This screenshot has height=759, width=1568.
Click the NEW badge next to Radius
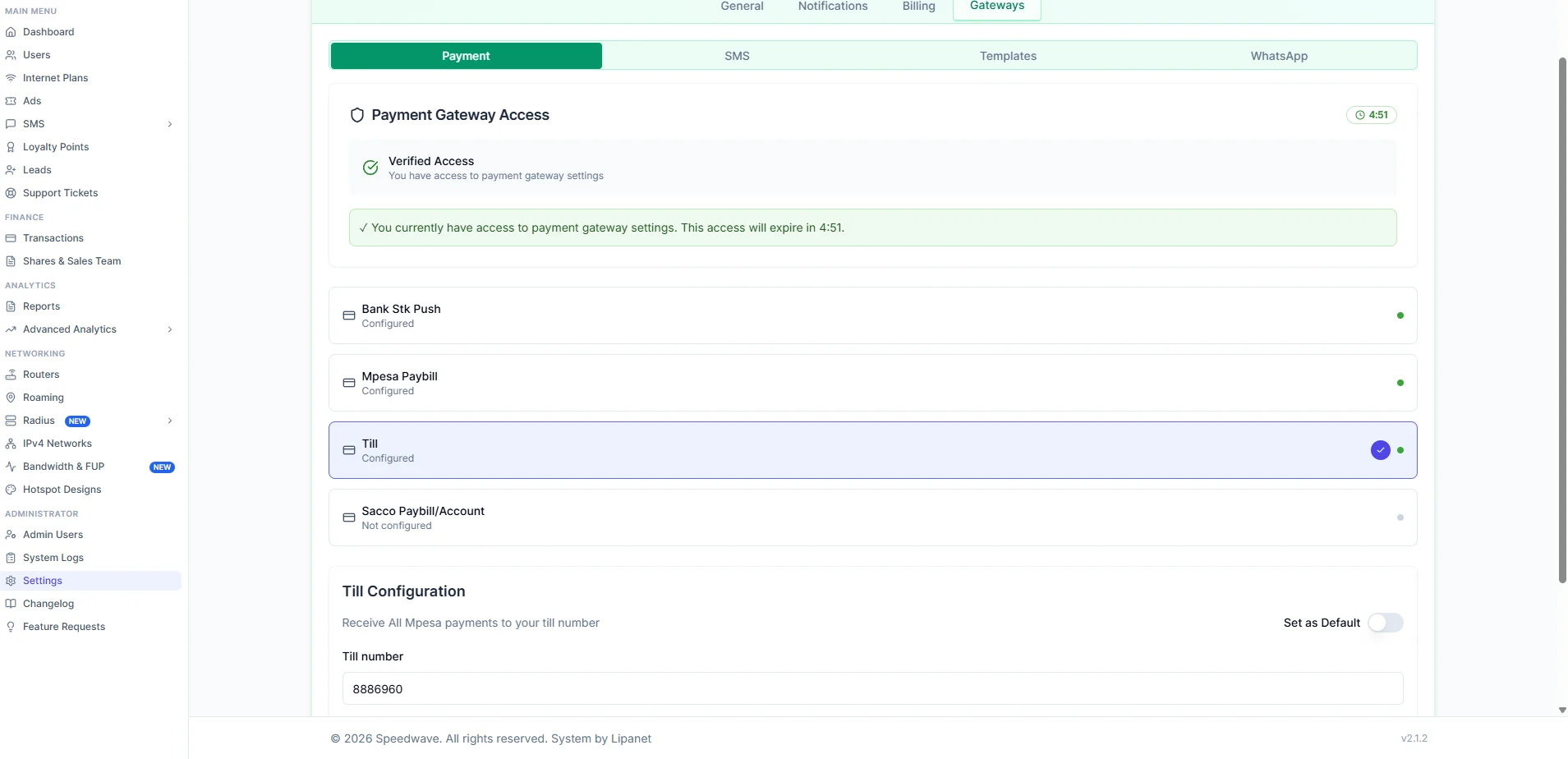pos(77,421)
